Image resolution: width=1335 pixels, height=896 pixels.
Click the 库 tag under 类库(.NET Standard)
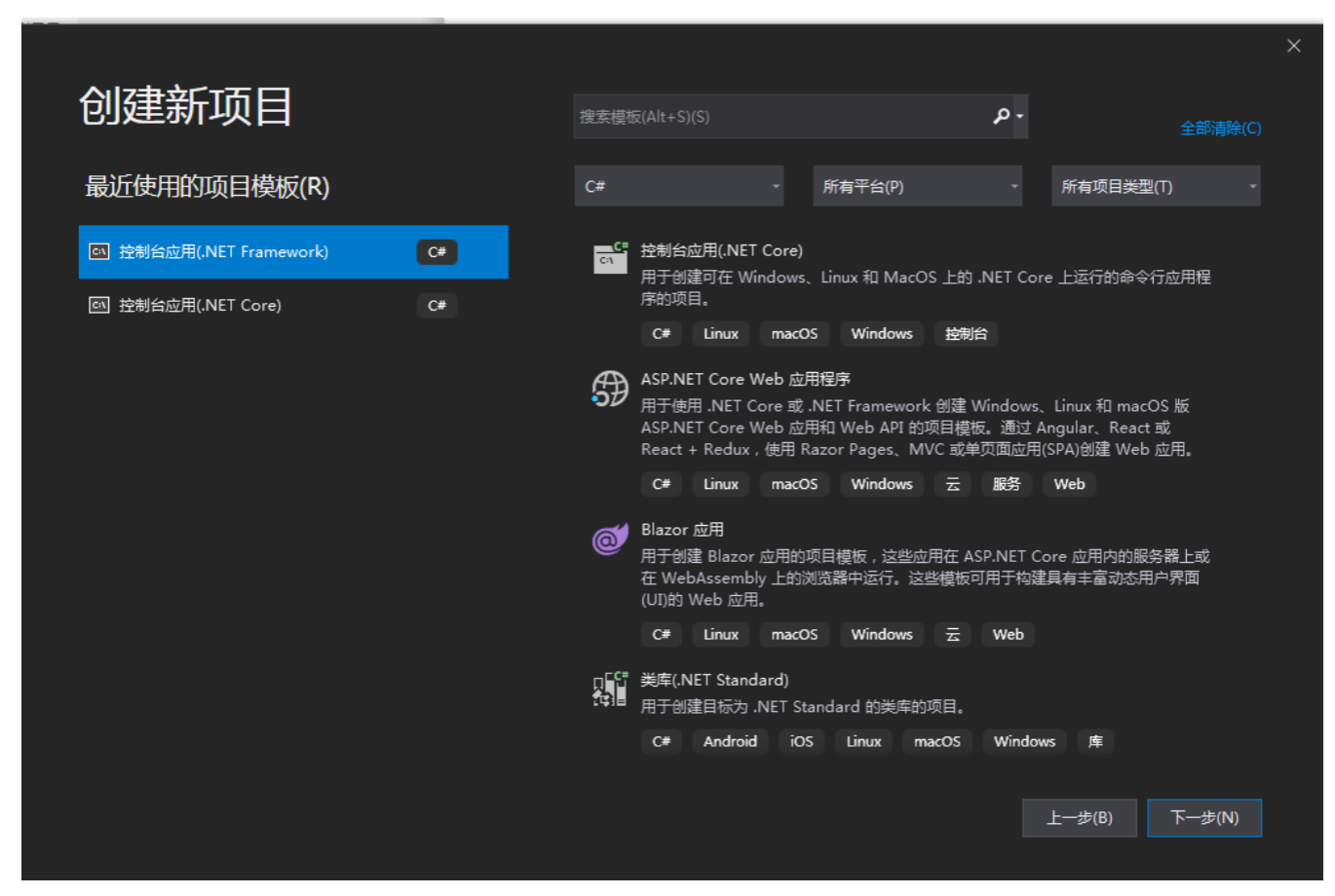(1095, 742)
